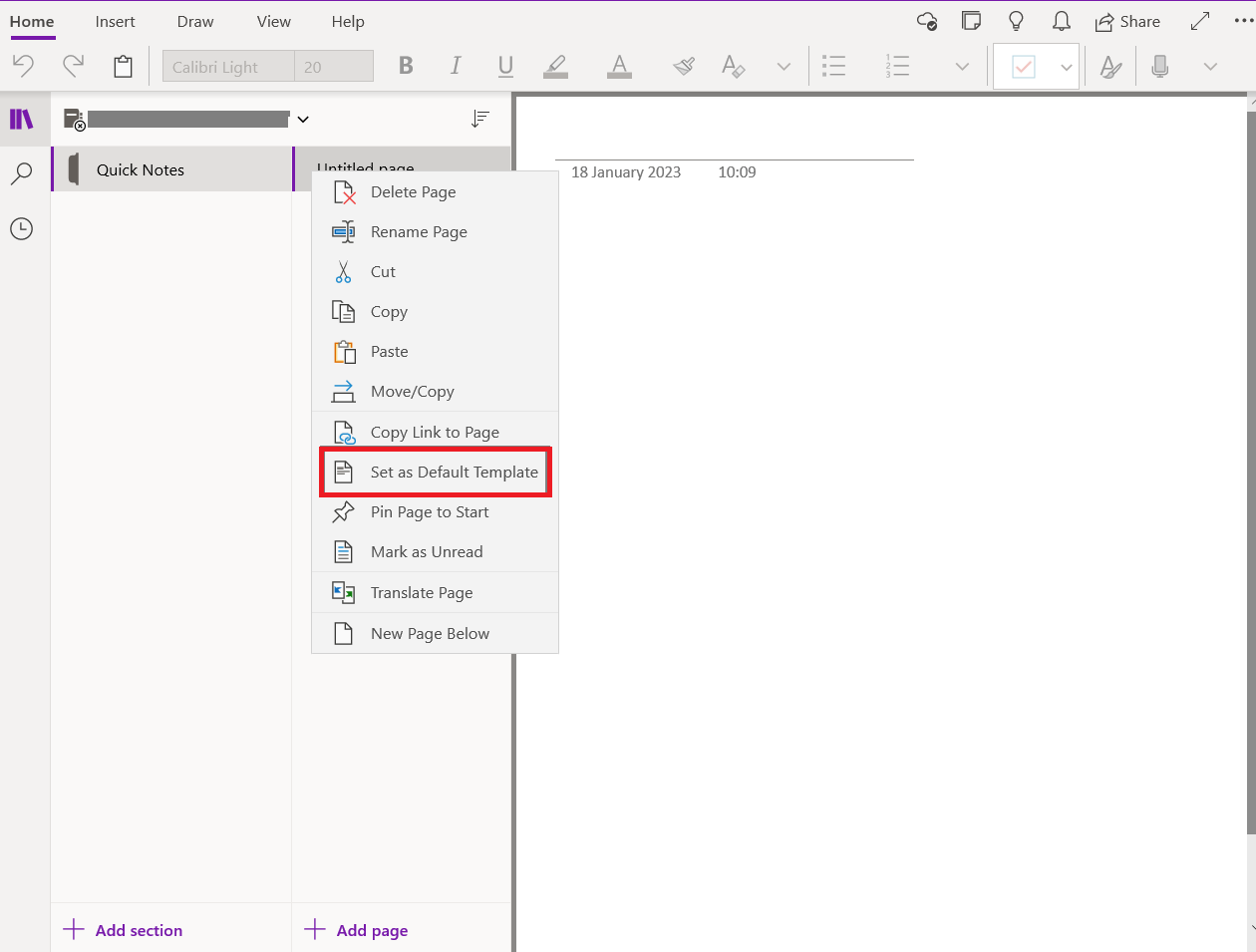
Task: Choose Copy Link to Page
Action: point(435,432)
